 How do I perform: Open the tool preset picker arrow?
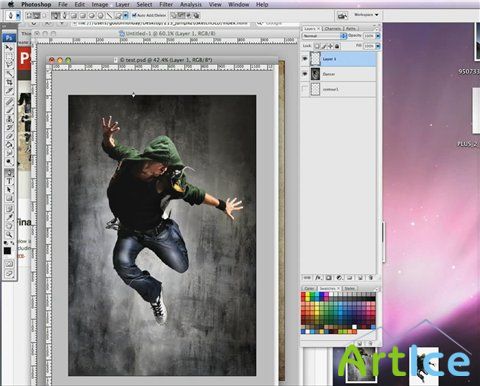click(18, 16)
